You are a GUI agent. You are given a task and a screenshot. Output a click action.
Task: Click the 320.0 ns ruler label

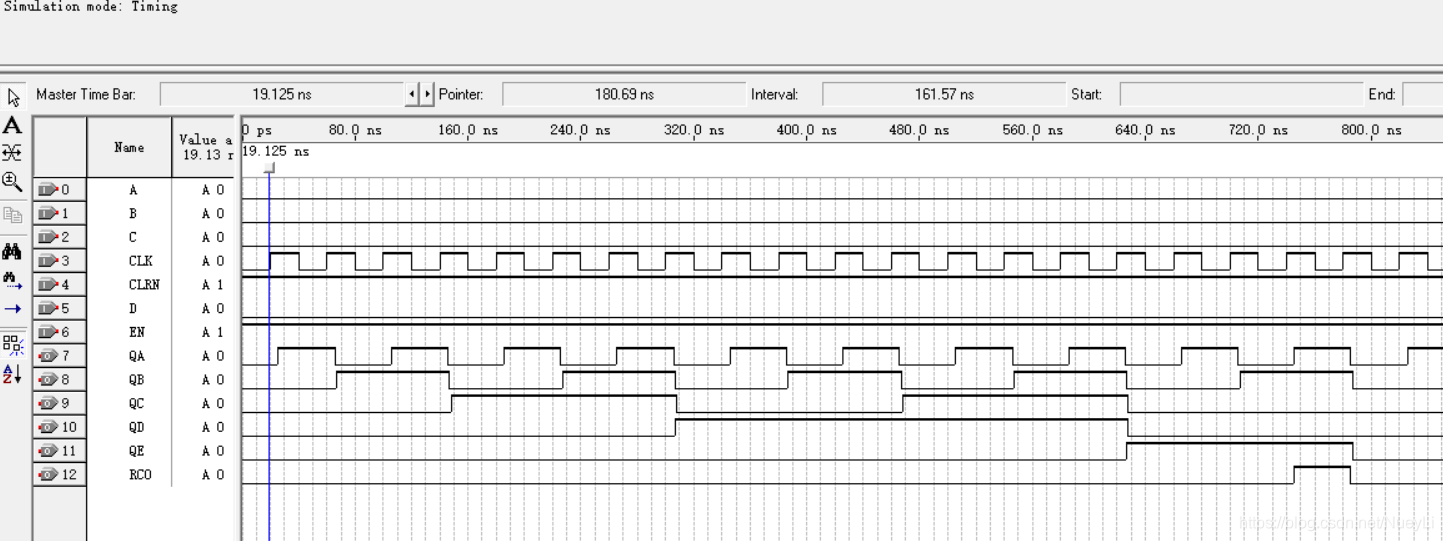tap(693, 130)
